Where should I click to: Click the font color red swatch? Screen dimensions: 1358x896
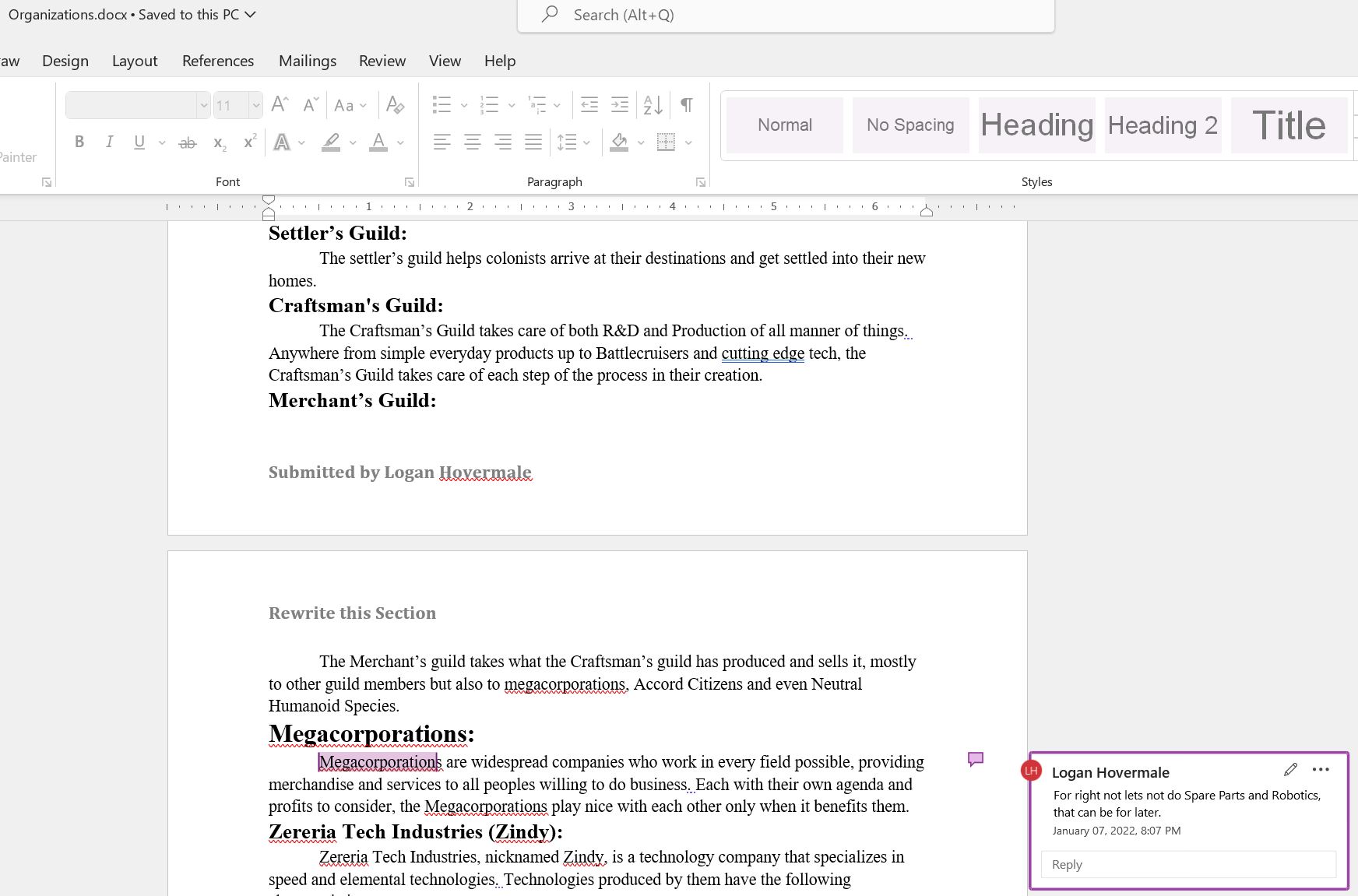pos(378,142)
